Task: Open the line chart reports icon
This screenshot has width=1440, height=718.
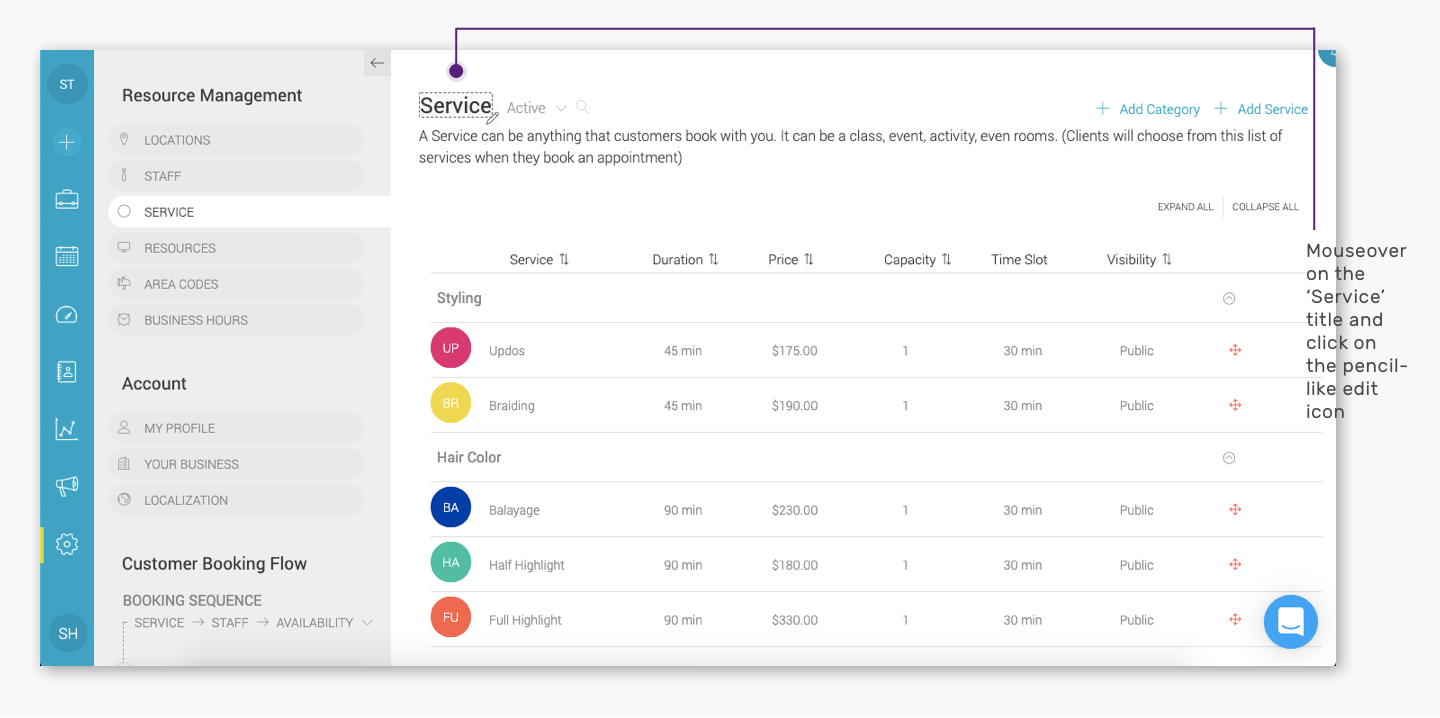Action: point(67,430)
